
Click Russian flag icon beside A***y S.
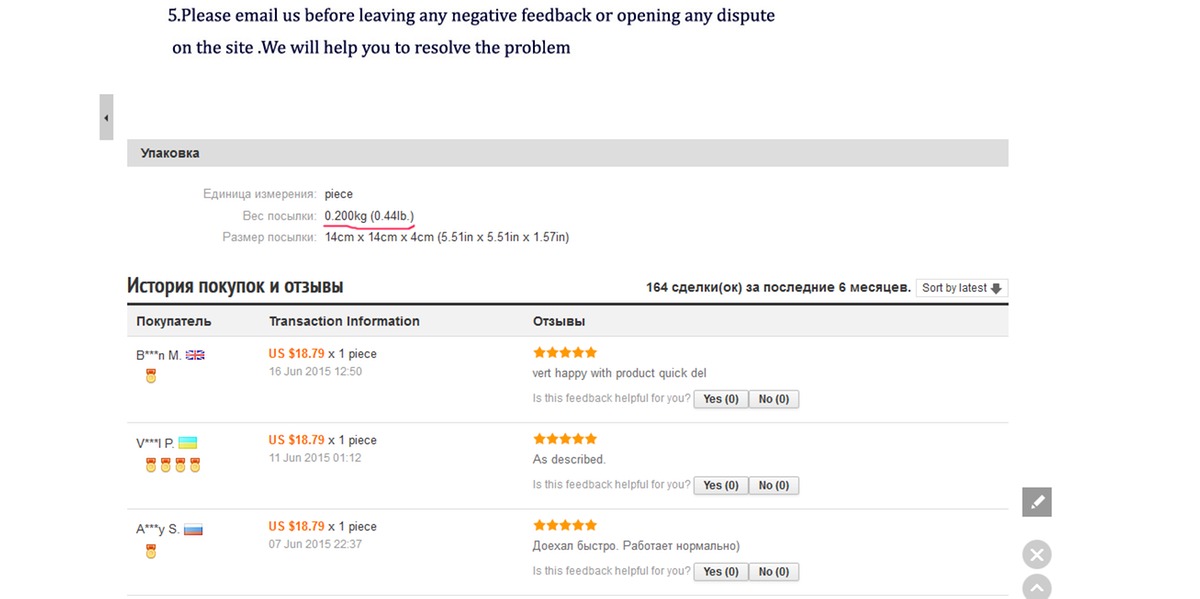pyautogui.click(x=193, y=529)
